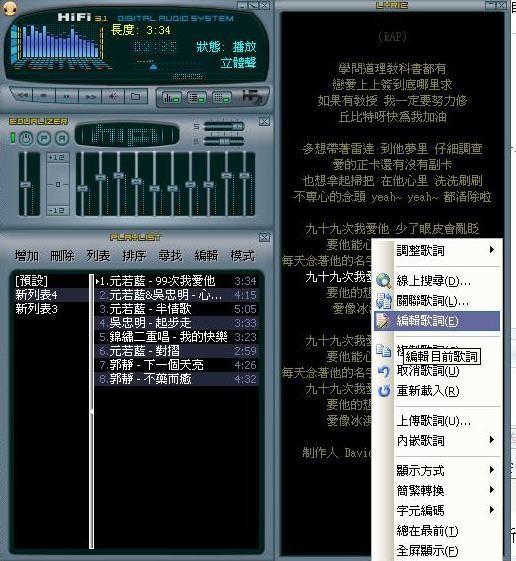The width and height of the screenshot is (516, 561).
Task: Expand the 字元編碼 submenu
Action: 437,511
